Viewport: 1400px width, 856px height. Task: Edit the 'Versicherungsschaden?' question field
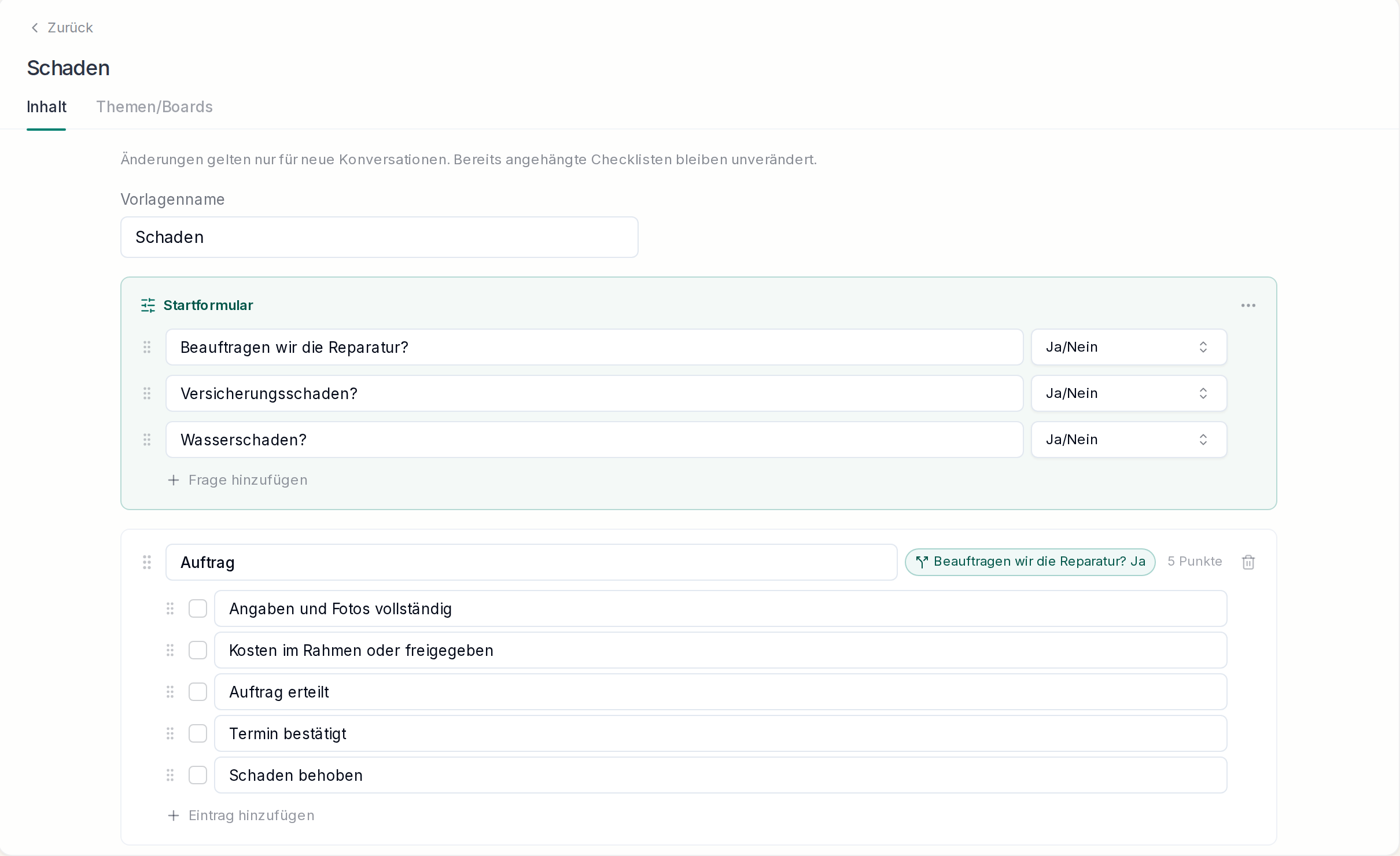tap(595, 393)
